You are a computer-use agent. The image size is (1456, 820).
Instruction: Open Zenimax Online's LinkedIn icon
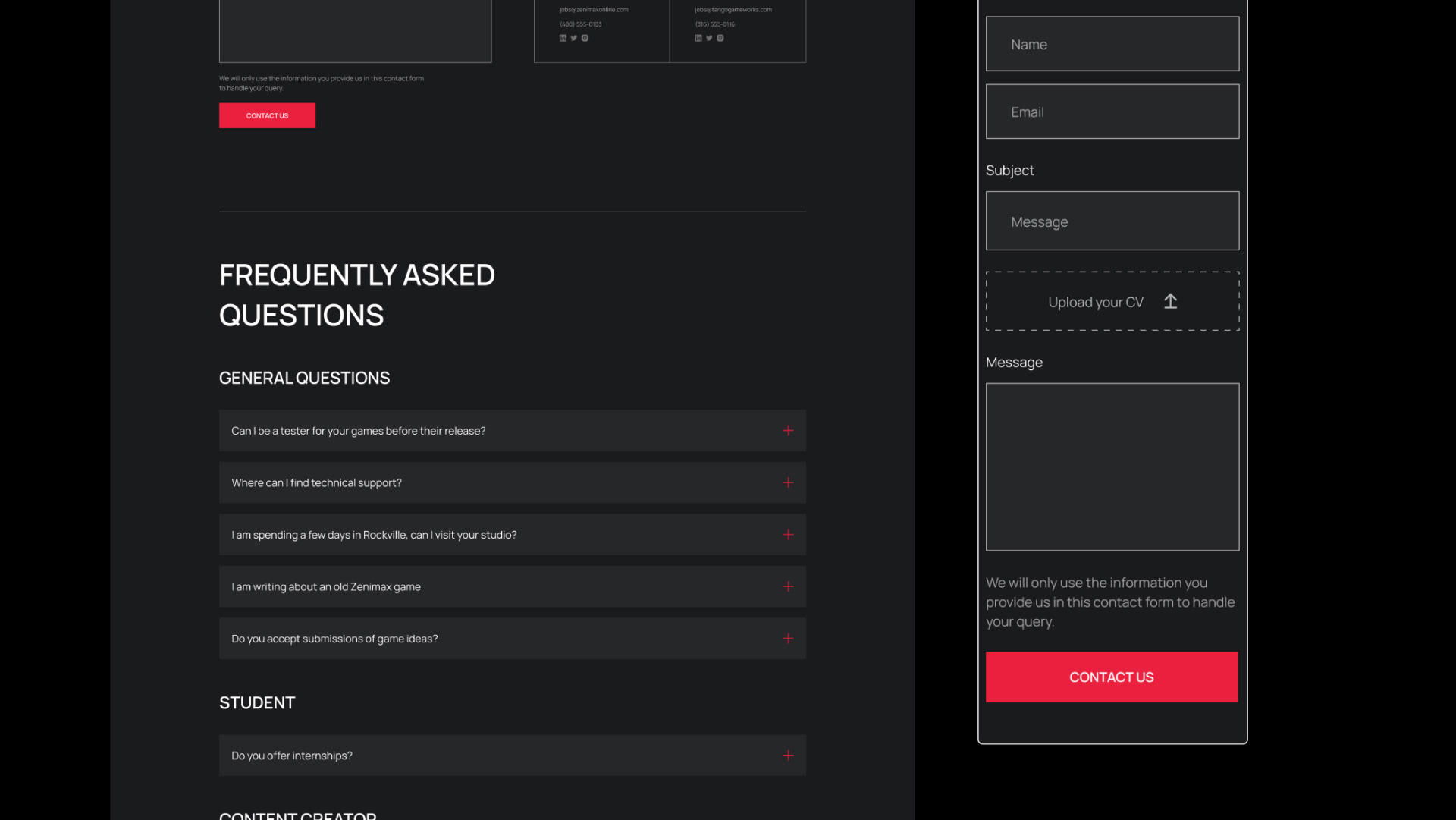pyautogui.click(x=563, y=38)
